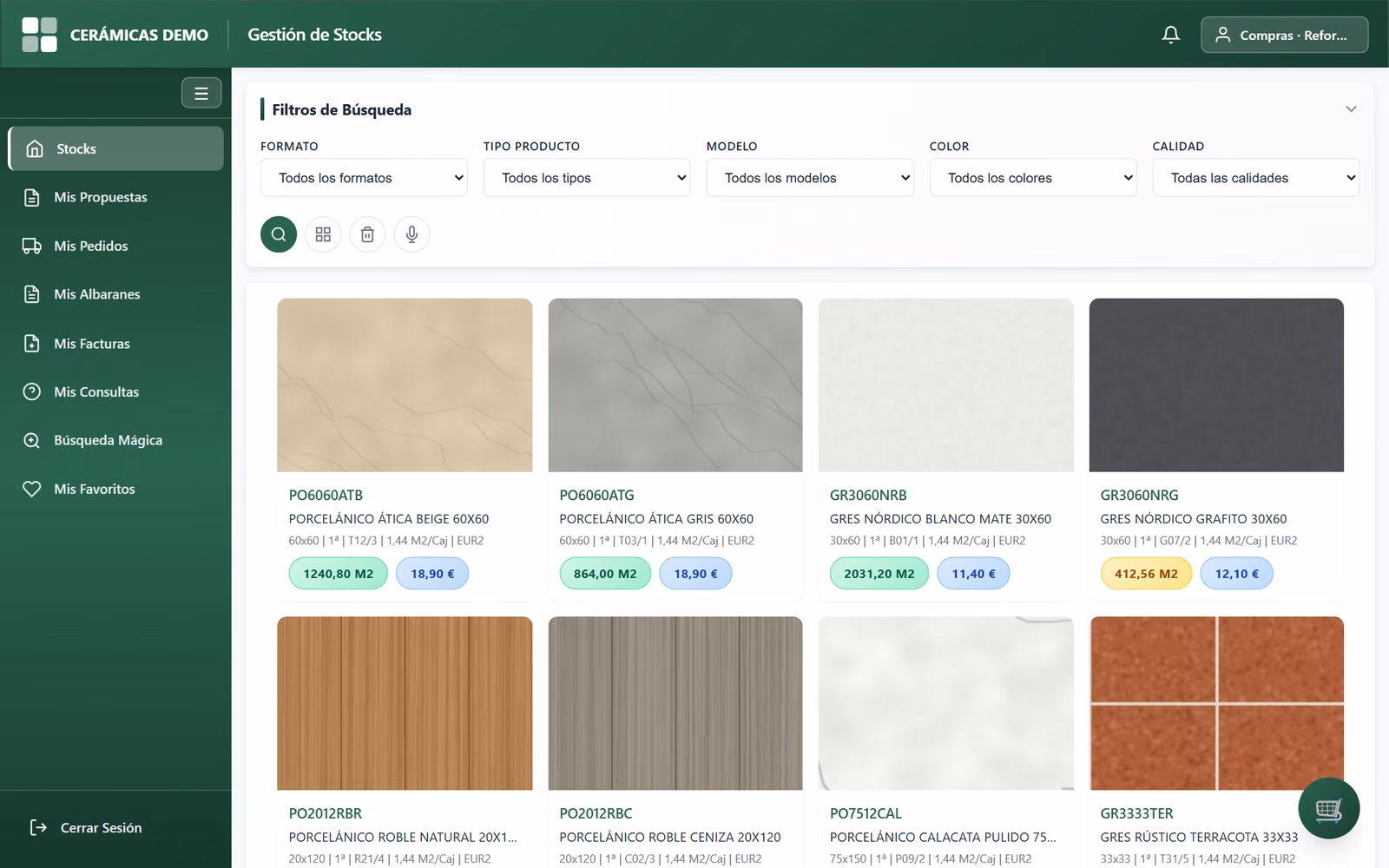Image resolution: width=1389 pixels, height=868 pixels.
Task: Open the Roble Natural wood tile image
Action: pyautogui.click(x=405, y=703)
